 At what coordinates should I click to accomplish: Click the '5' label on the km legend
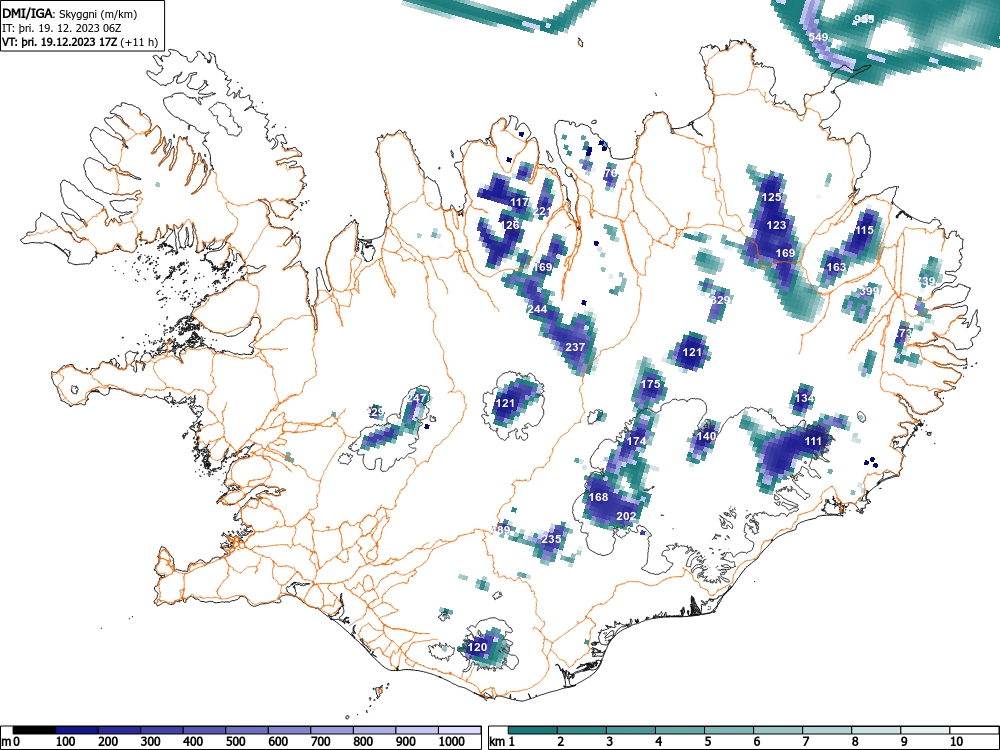[x=708, y=742]
